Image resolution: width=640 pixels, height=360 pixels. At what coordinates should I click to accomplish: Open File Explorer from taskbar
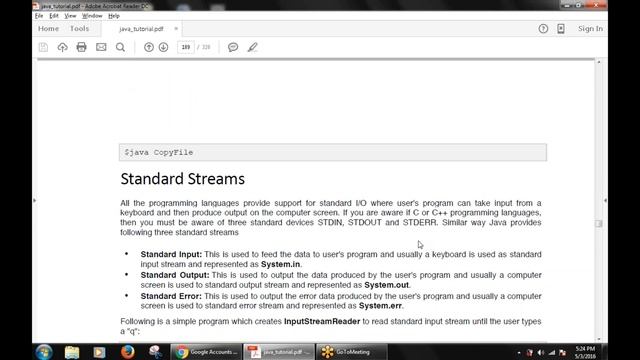(72, 352)
